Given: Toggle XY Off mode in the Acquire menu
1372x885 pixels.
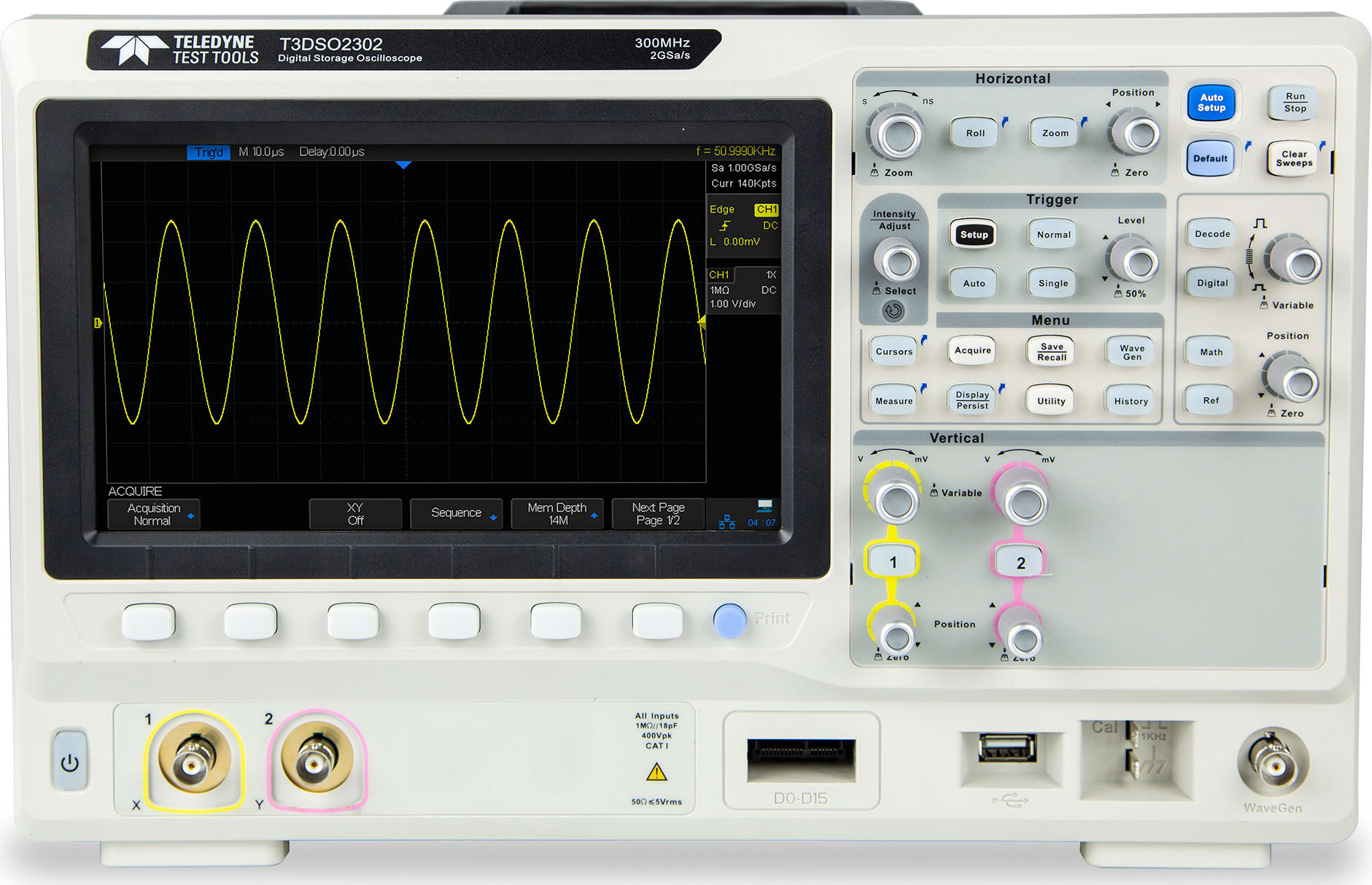Looking at the screenshot, I should tap(355, 513).
